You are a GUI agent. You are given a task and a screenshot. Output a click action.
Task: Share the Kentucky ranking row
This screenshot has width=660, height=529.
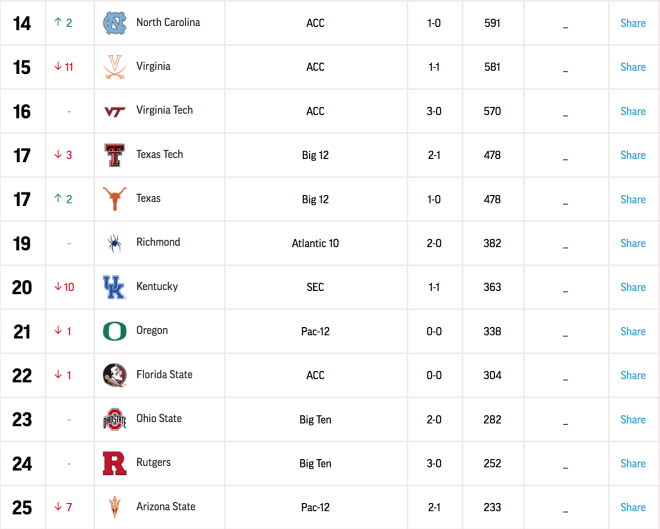click(633, 287)
